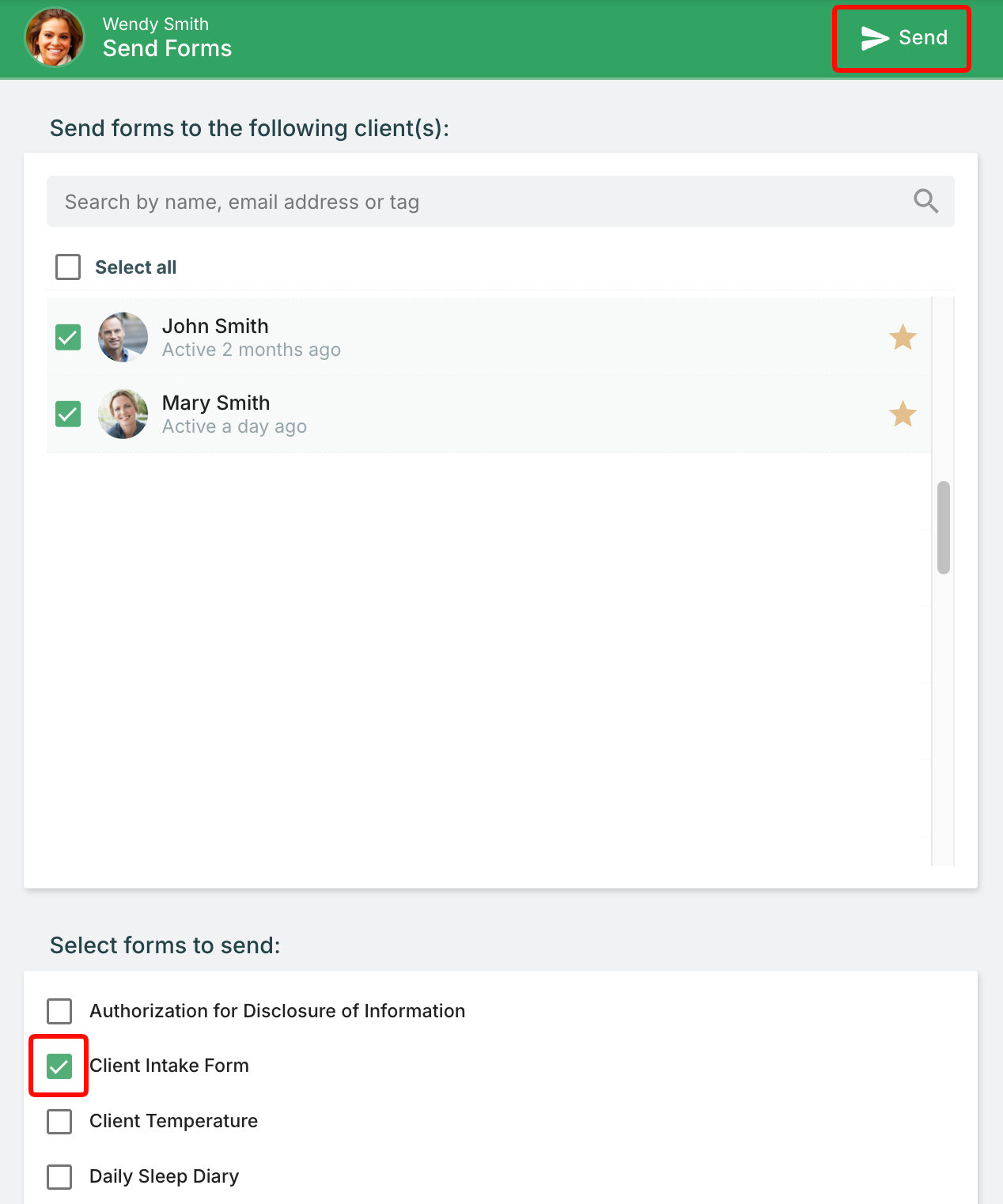Toggle John Smith's favorite star

click(903, 338)
